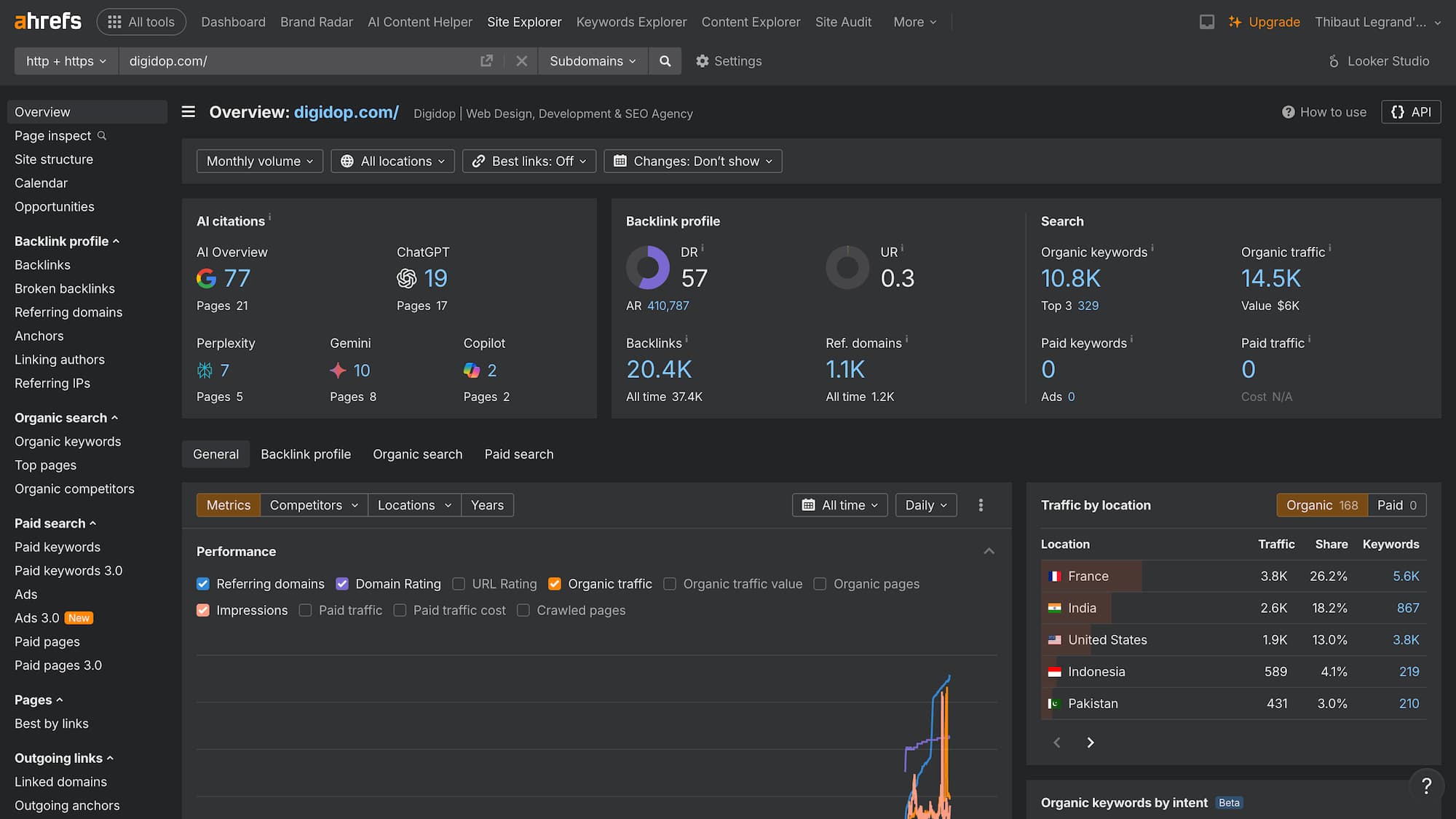Toggle the sidebar hamburger menu
This screenshot has height=819, width=1456.
click(x=189, y=112)
